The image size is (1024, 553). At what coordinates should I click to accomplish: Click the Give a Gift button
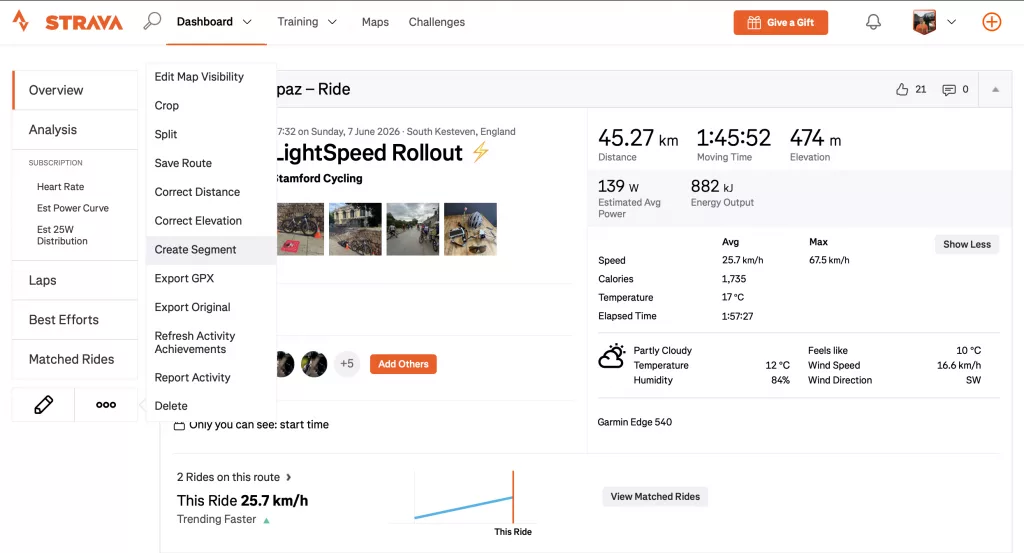[x=780, y=22]
